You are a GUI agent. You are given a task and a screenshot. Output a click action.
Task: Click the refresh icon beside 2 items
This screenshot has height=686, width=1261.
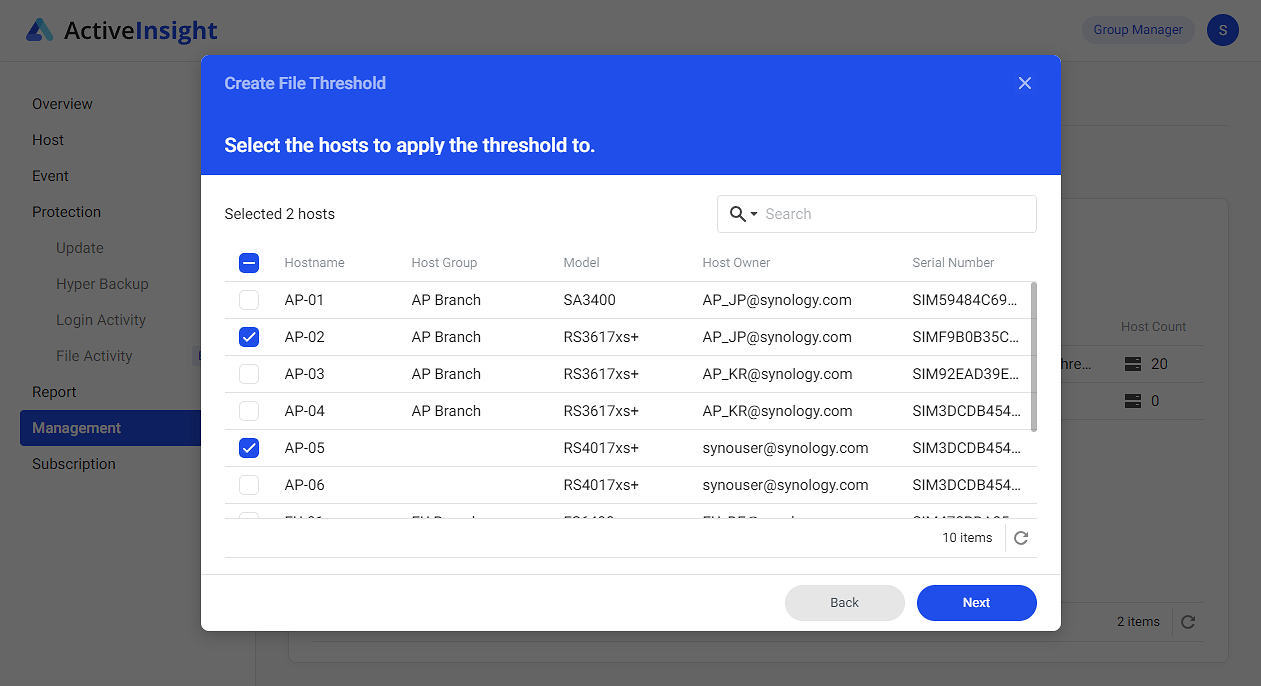(1187, 621)
